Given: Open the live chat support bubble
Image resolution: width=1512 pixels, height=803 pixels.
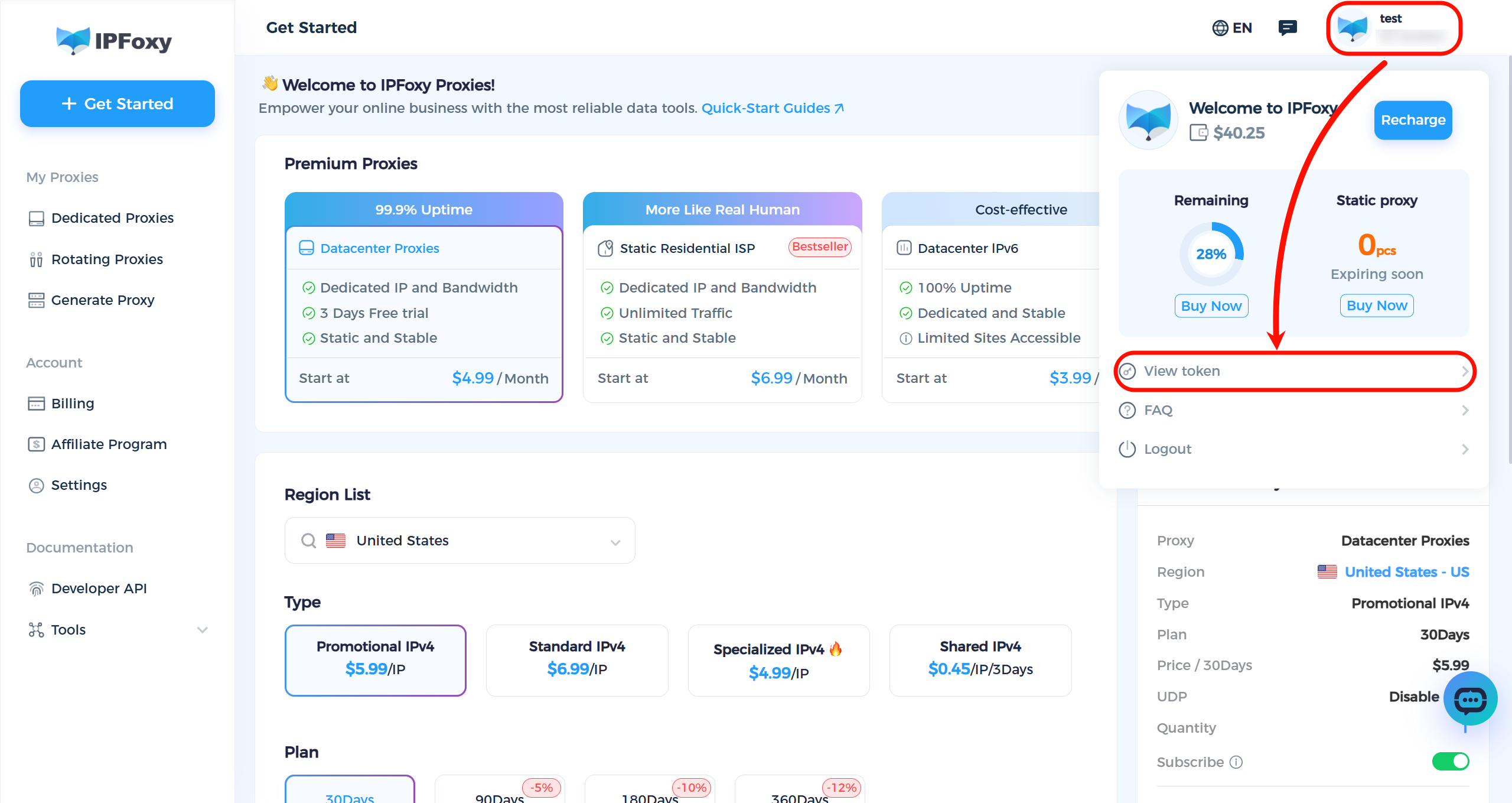Looking at the screenshot, I should coord(1470,699).
